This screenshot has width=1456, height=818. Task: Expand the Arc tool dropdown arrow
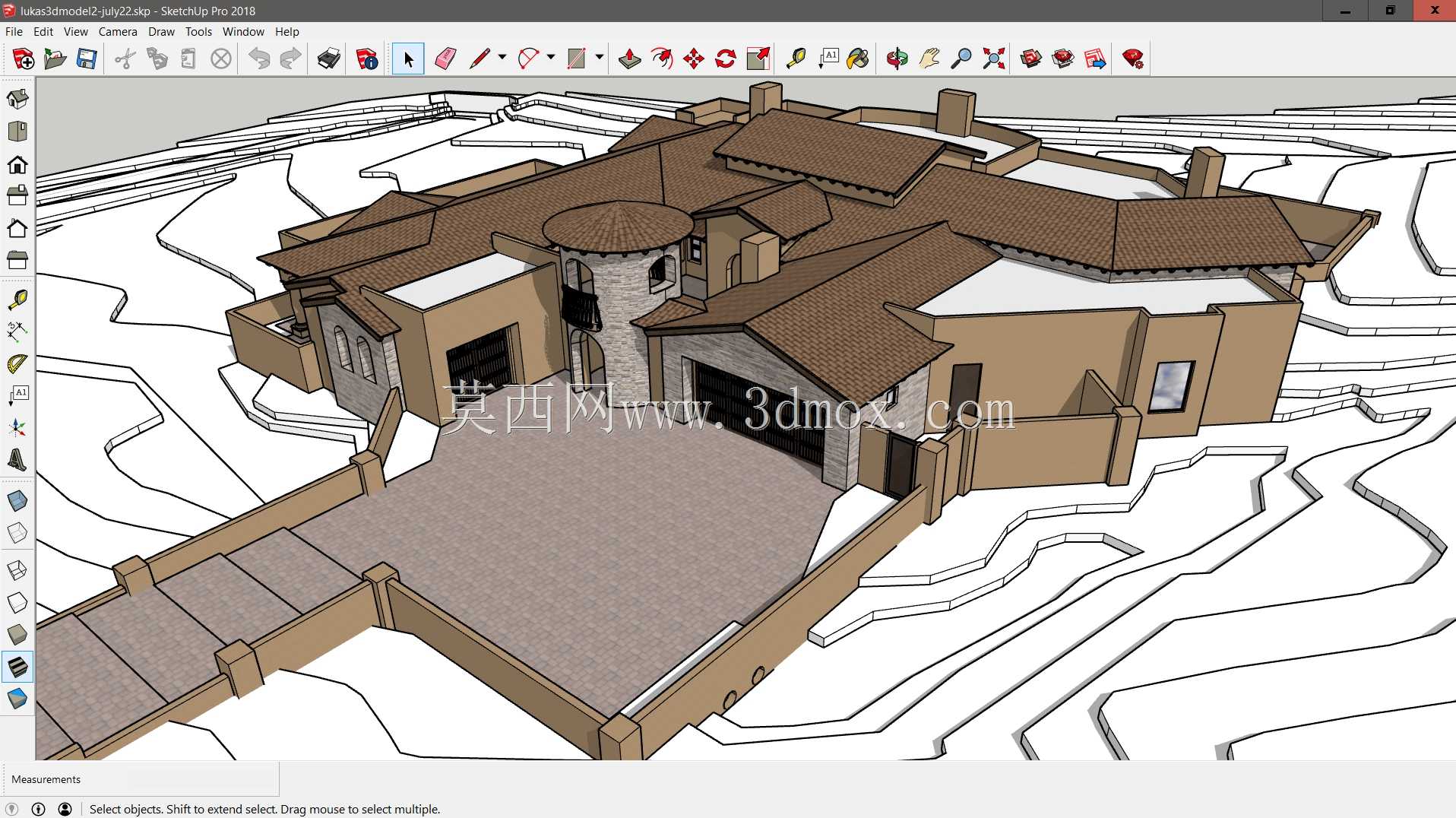click(551, 57)
